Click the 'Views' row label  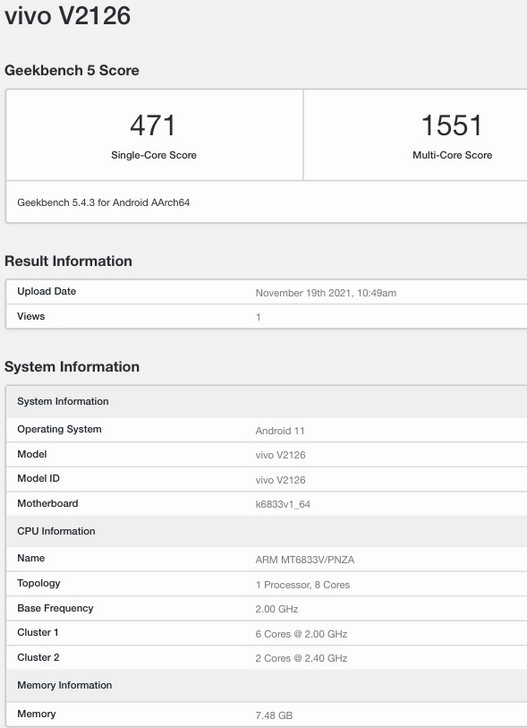pos(31,316)
